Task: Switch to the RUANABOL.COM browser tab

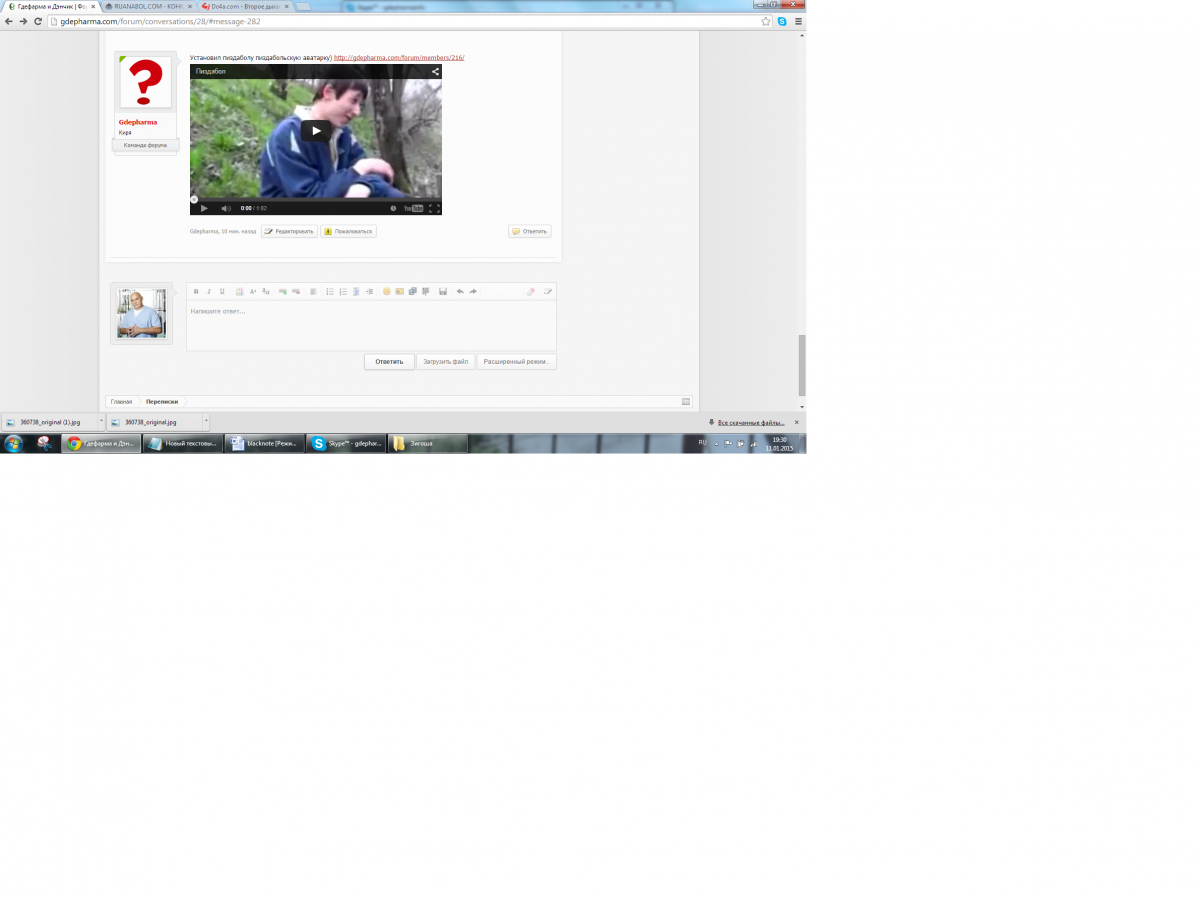Action: (146, 6)
